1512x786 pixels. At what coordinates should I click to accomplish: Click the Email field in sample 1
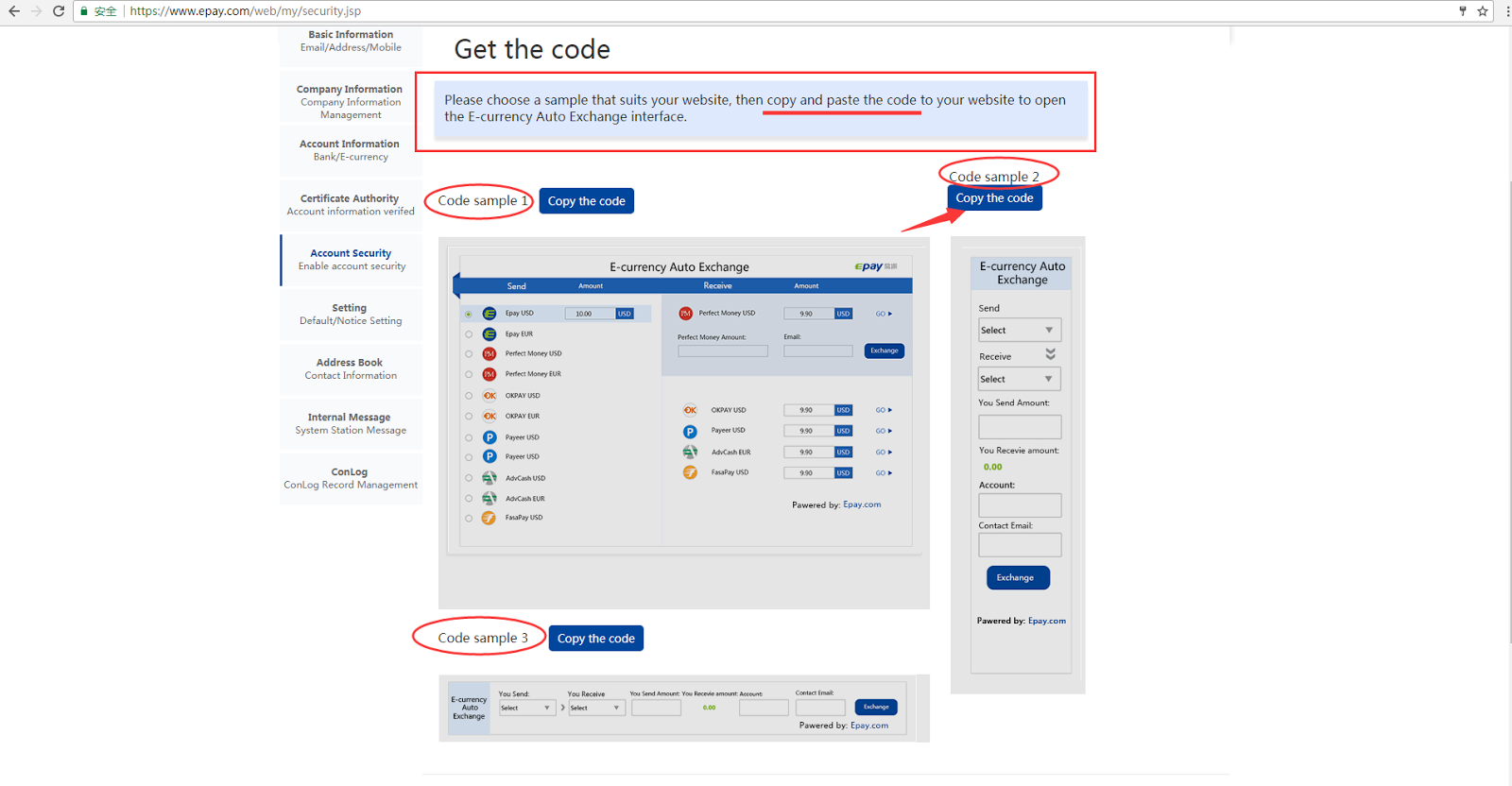click(x=818, y=350)
